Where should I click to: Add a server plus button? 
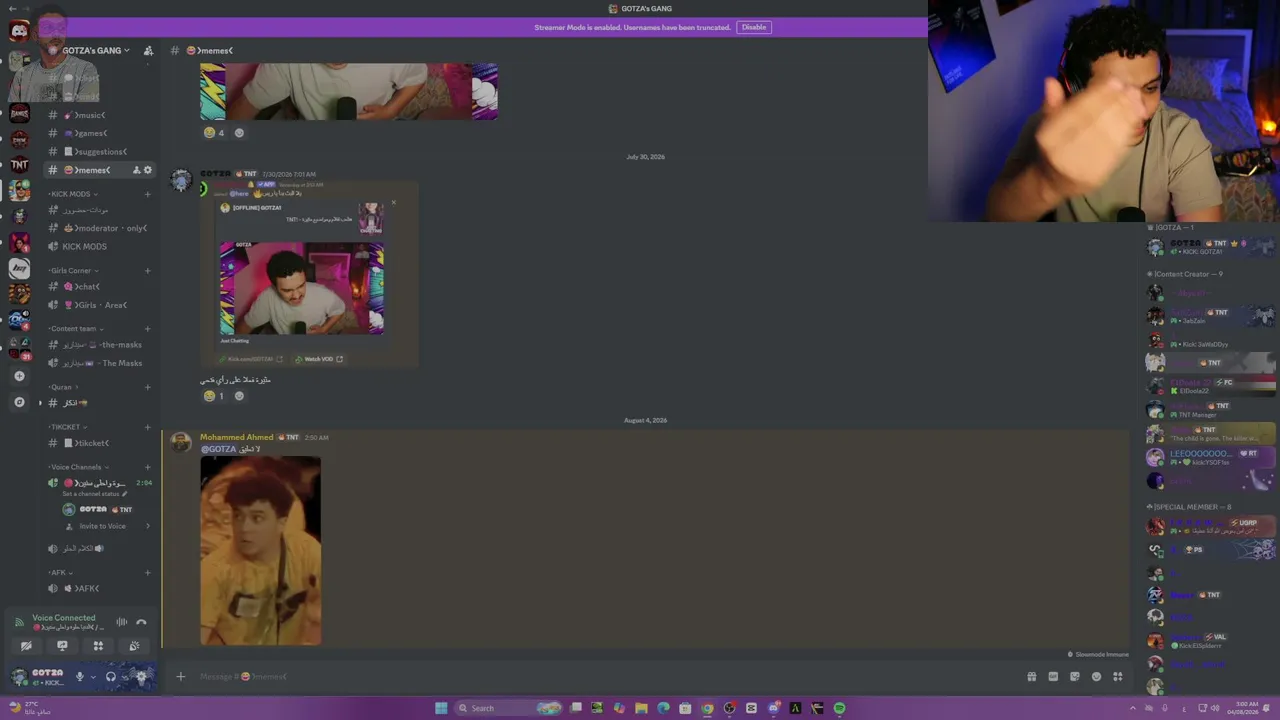click(x=19, y=376)
